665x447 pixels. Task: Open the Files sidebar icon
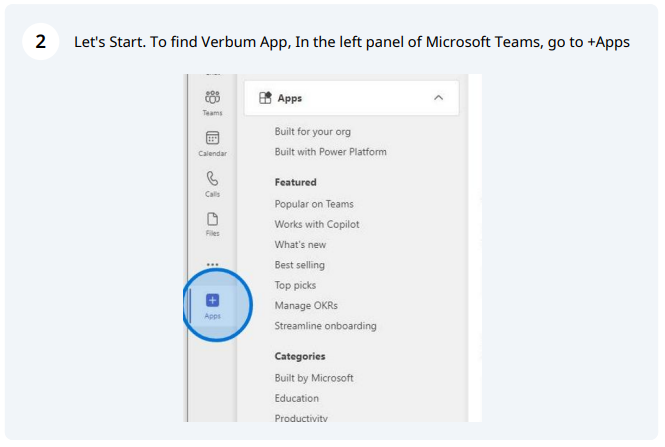point(212,224)
